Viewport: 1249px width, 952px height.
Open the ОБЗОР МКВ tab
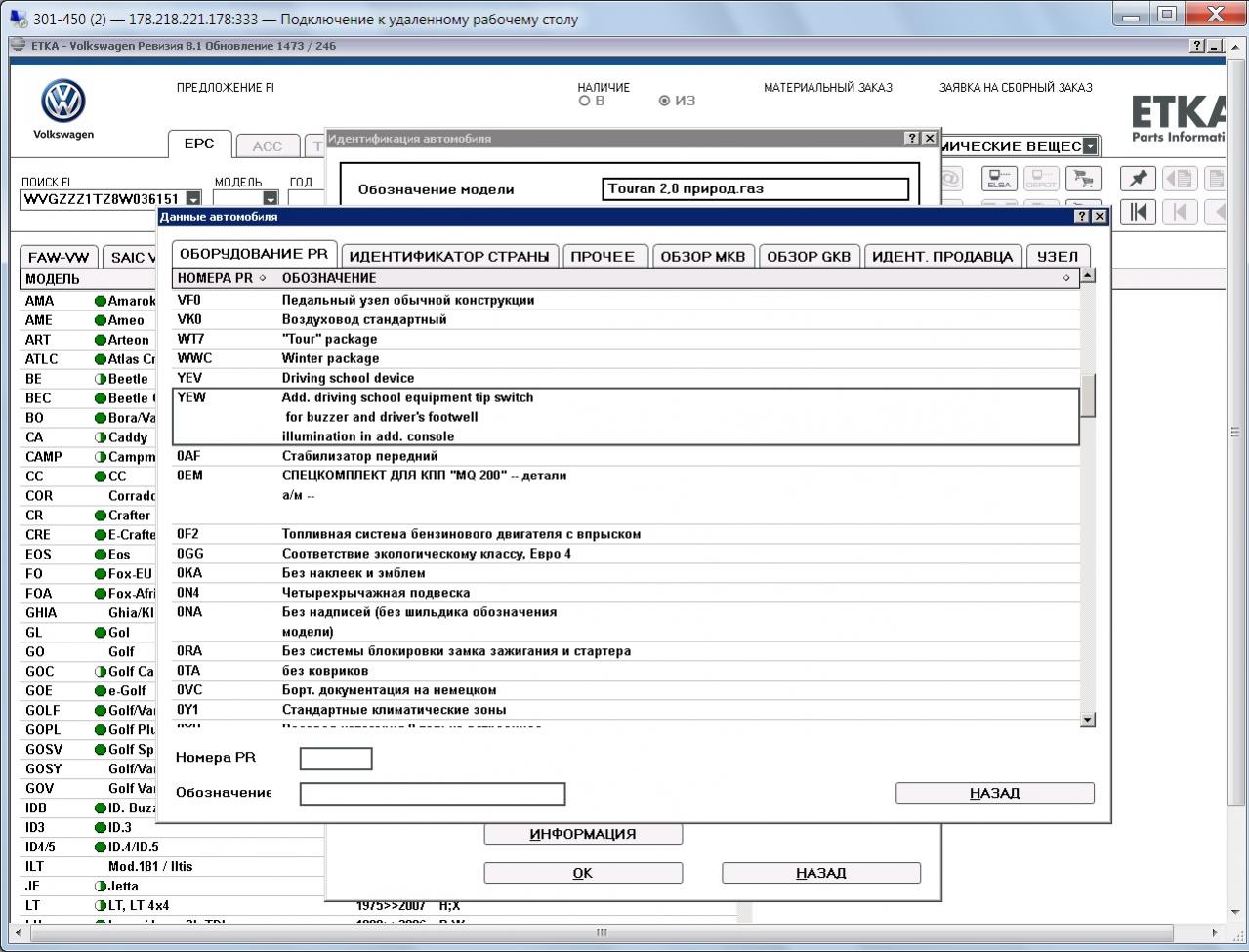point(703,256)
